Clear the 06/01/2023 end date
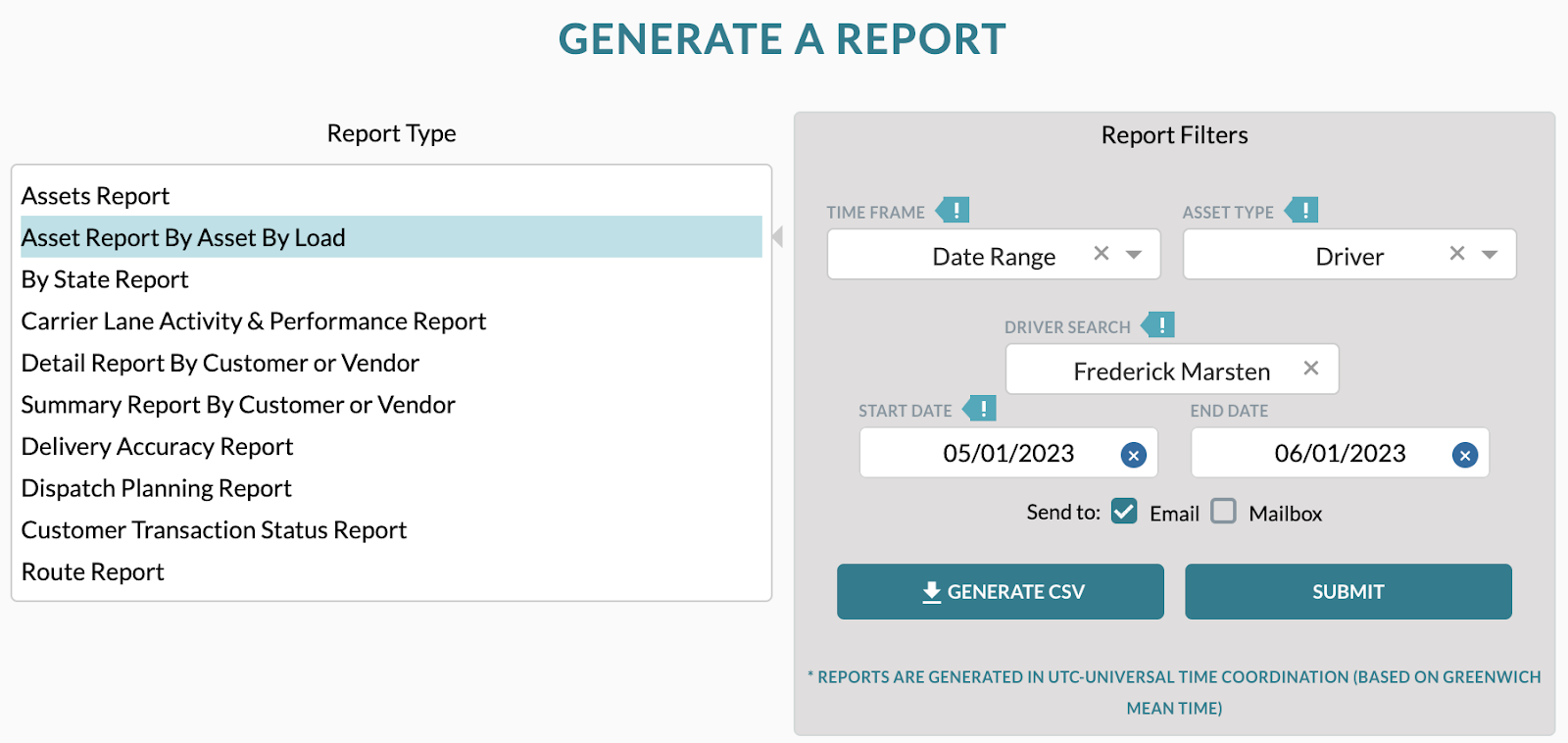The width and height of the screenshot is (1568, 743). point(1465,455)
